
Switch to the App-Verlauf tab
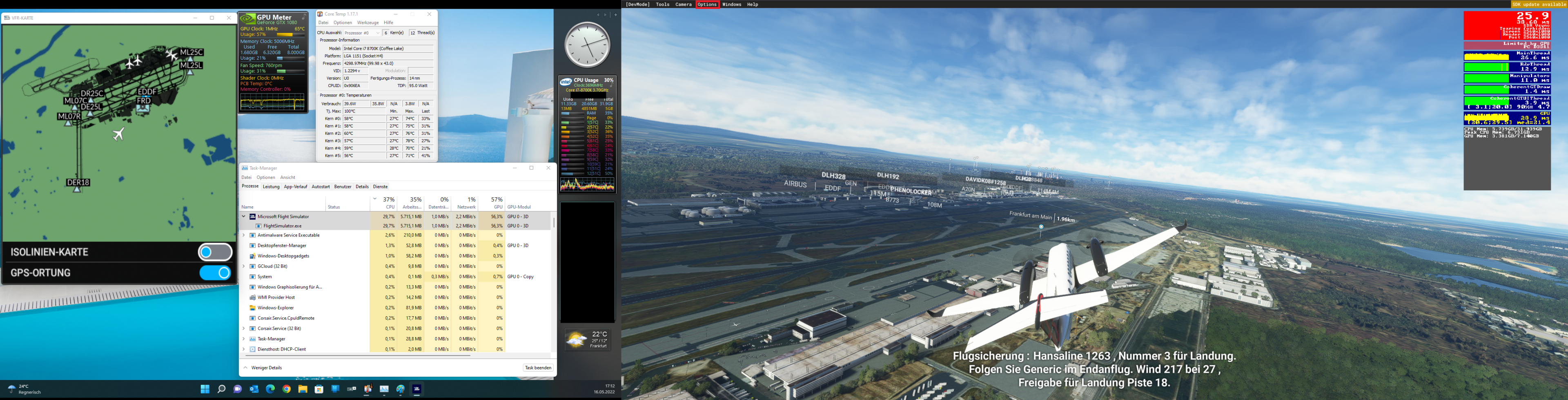tap(296, 187)
